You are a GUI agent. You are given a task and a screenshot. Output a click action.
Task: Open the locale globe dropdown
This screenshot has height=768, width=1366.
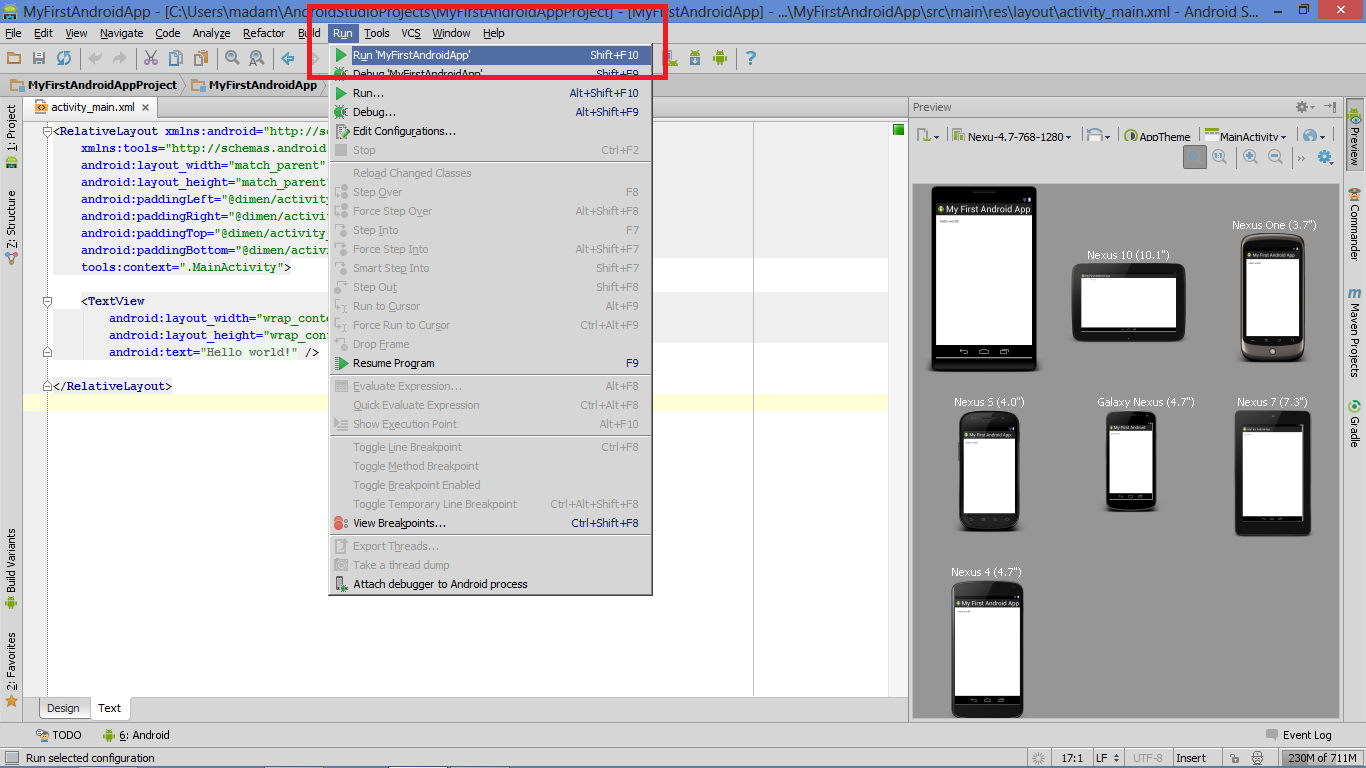pos(1314,136)
